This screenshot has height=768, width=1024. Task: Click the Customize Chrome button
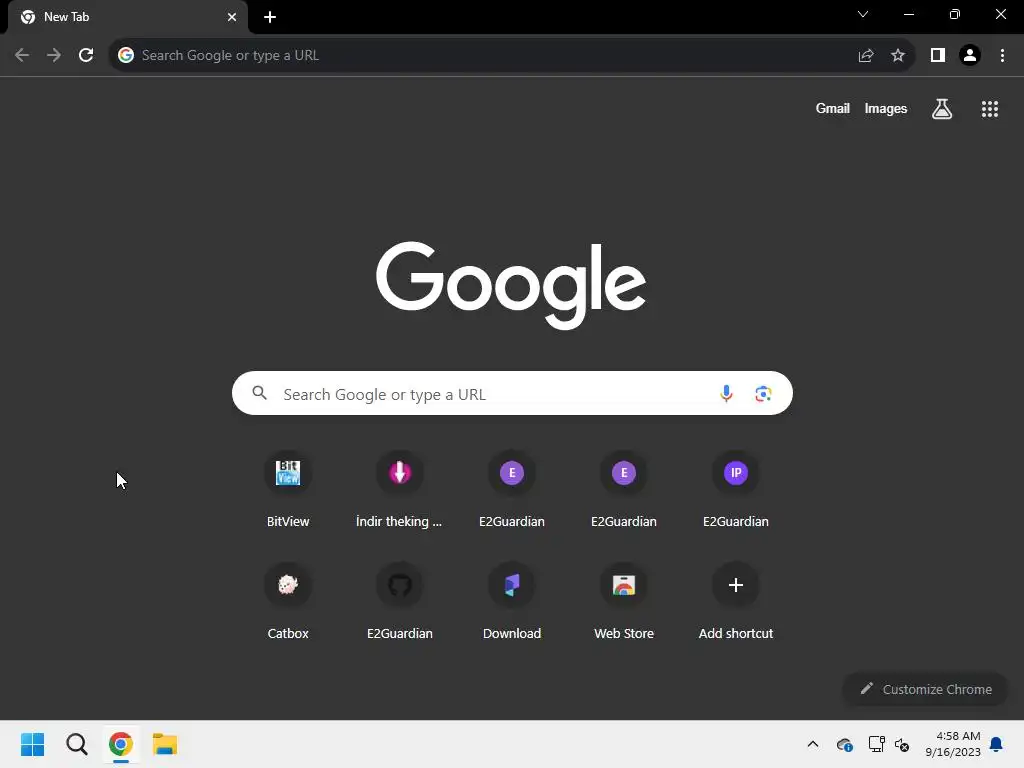(x=926, y=689)
